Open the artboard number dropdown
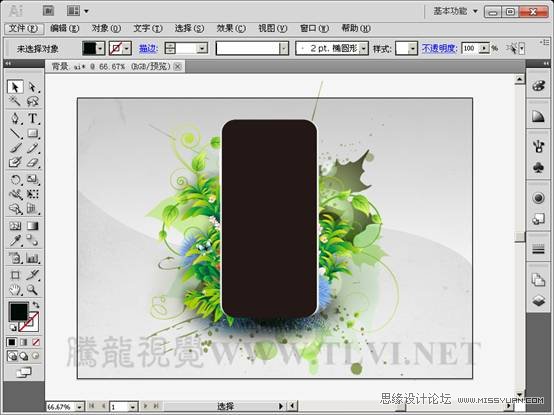The height and width of the screenshot is (415, 554). coord(132,407)
